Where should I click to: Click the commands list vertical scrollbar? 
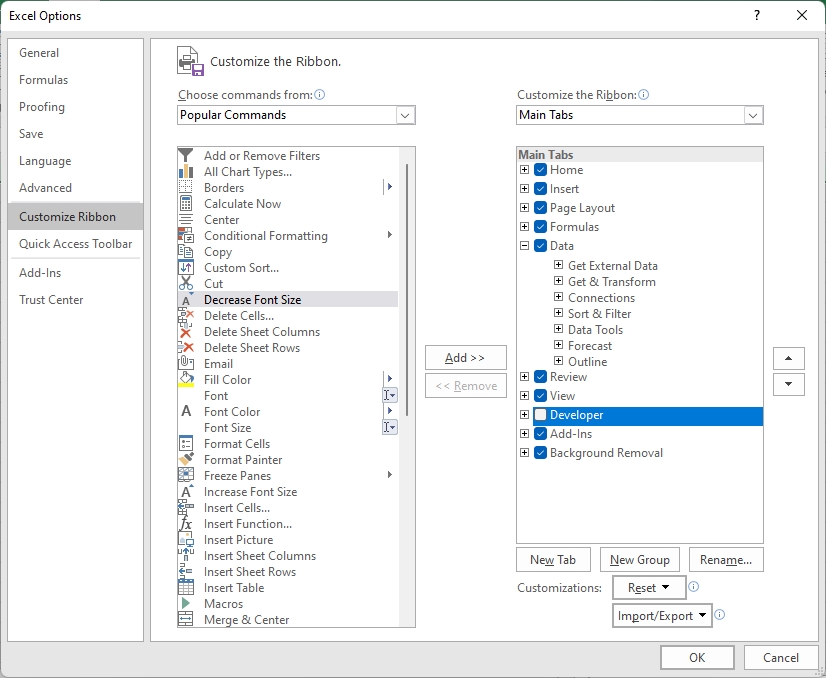(x=407, y=290)
